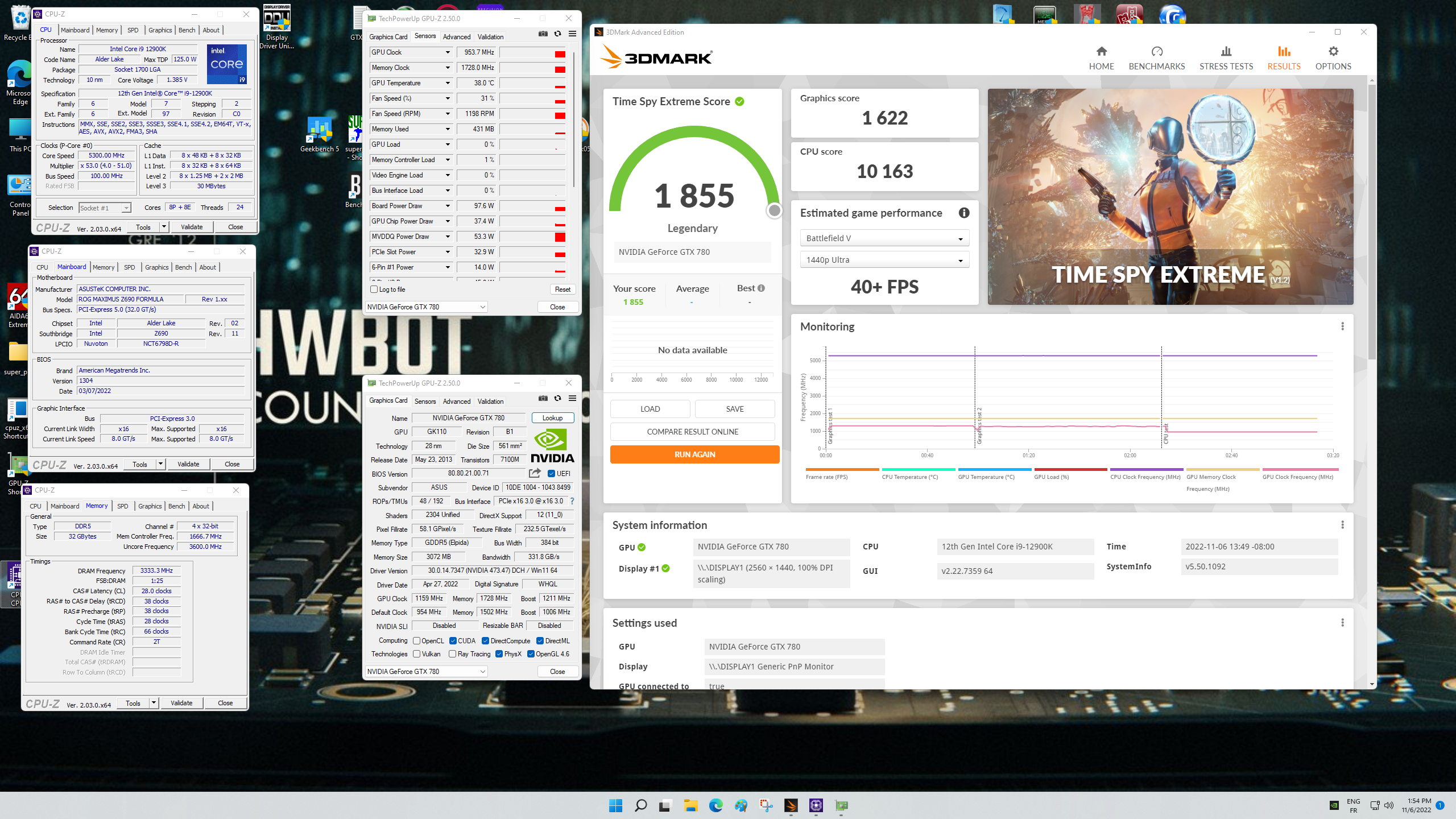Open GPU selector dropdown in GPU-Z Graphics Card window
This screenshot has height=819, width=1456.
(426, 672)
